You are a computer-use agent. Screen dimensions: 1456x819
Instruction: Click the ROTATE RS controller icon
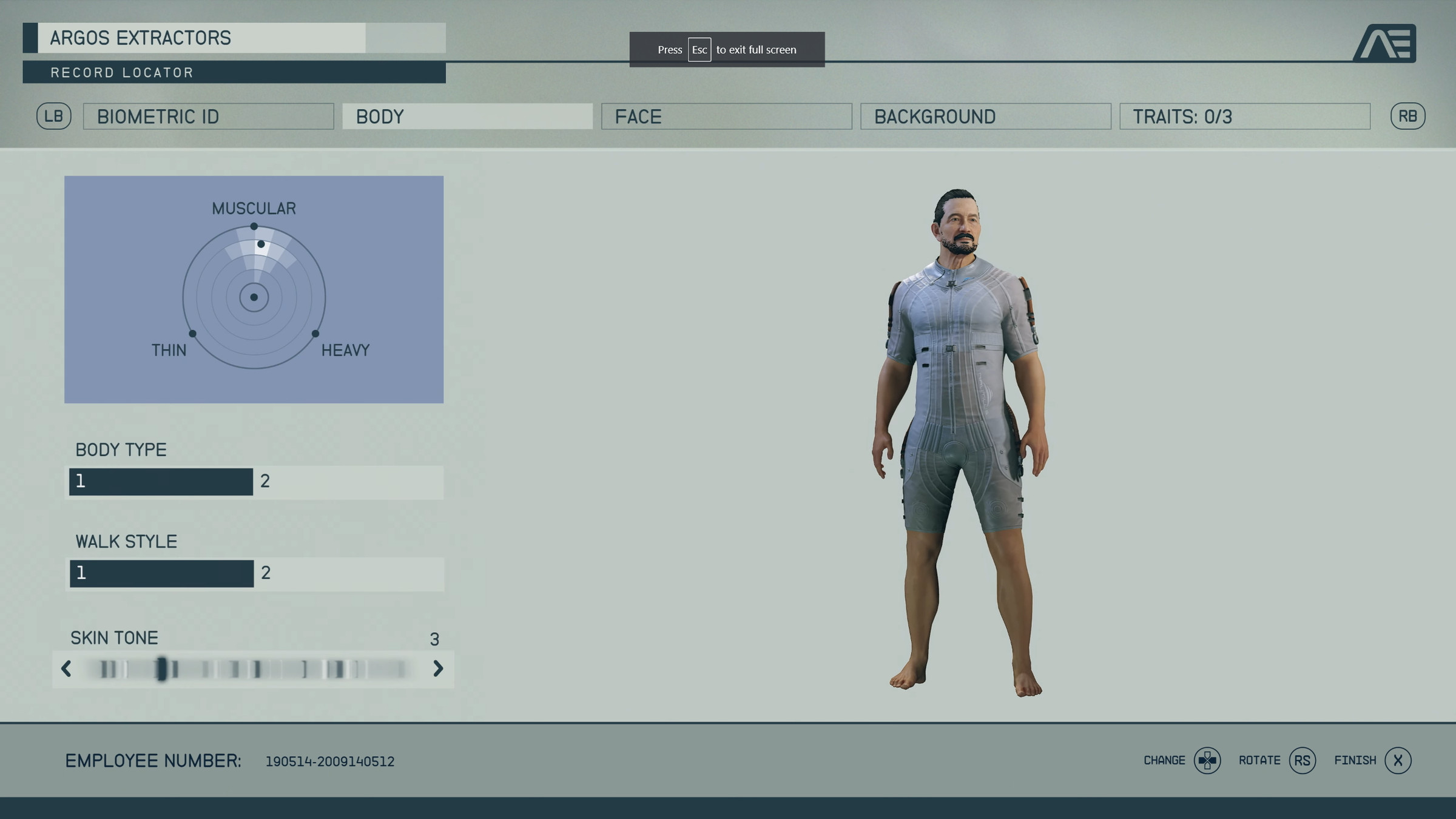click(x=1303, y=760)
